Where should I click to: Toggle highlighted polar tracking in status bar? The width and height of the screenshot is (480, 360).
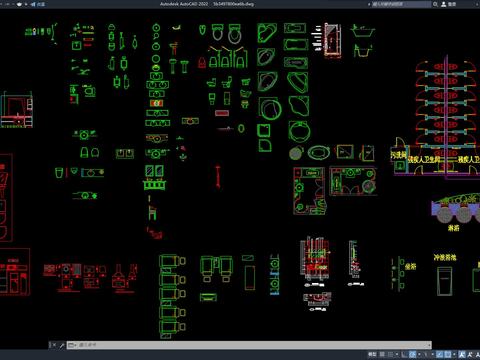click(x=412, y=354)
